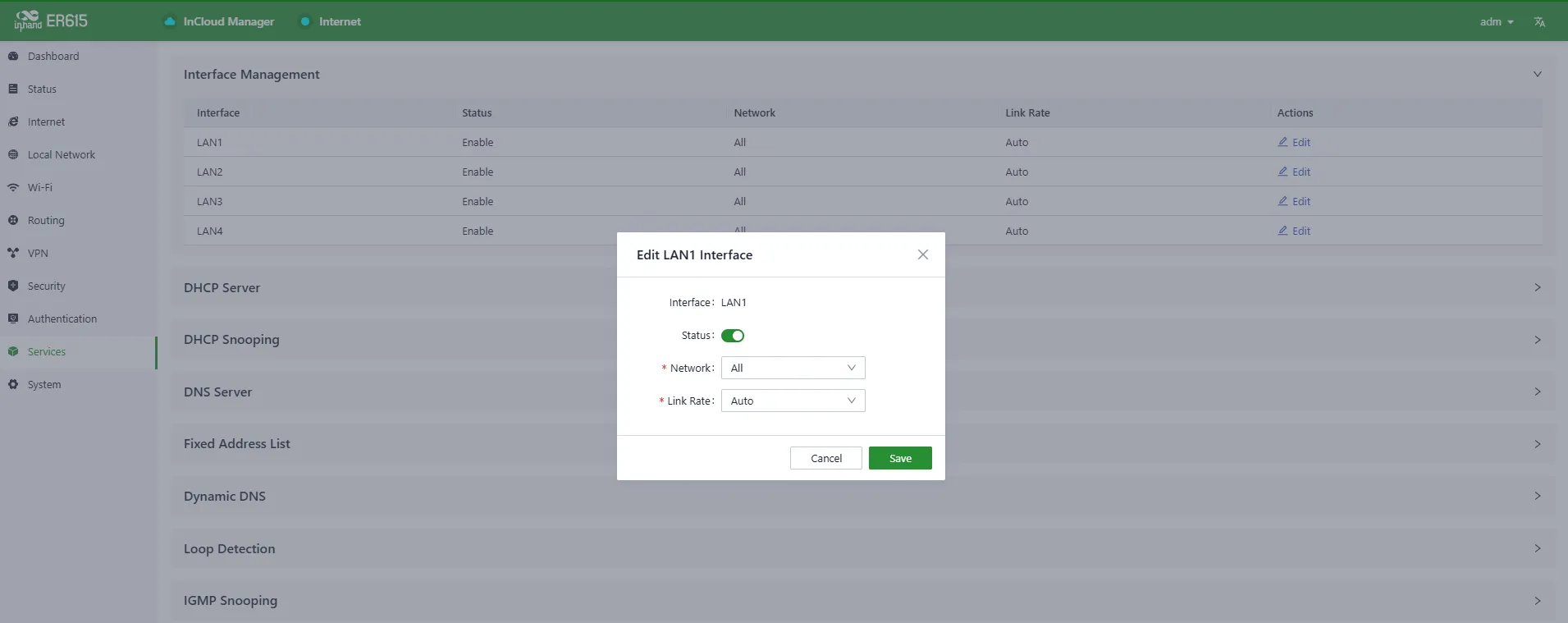This screenshot has width=1568, height=623.
Task: Open the Network dropdown in dialog
Action: [x=793, y=368]
